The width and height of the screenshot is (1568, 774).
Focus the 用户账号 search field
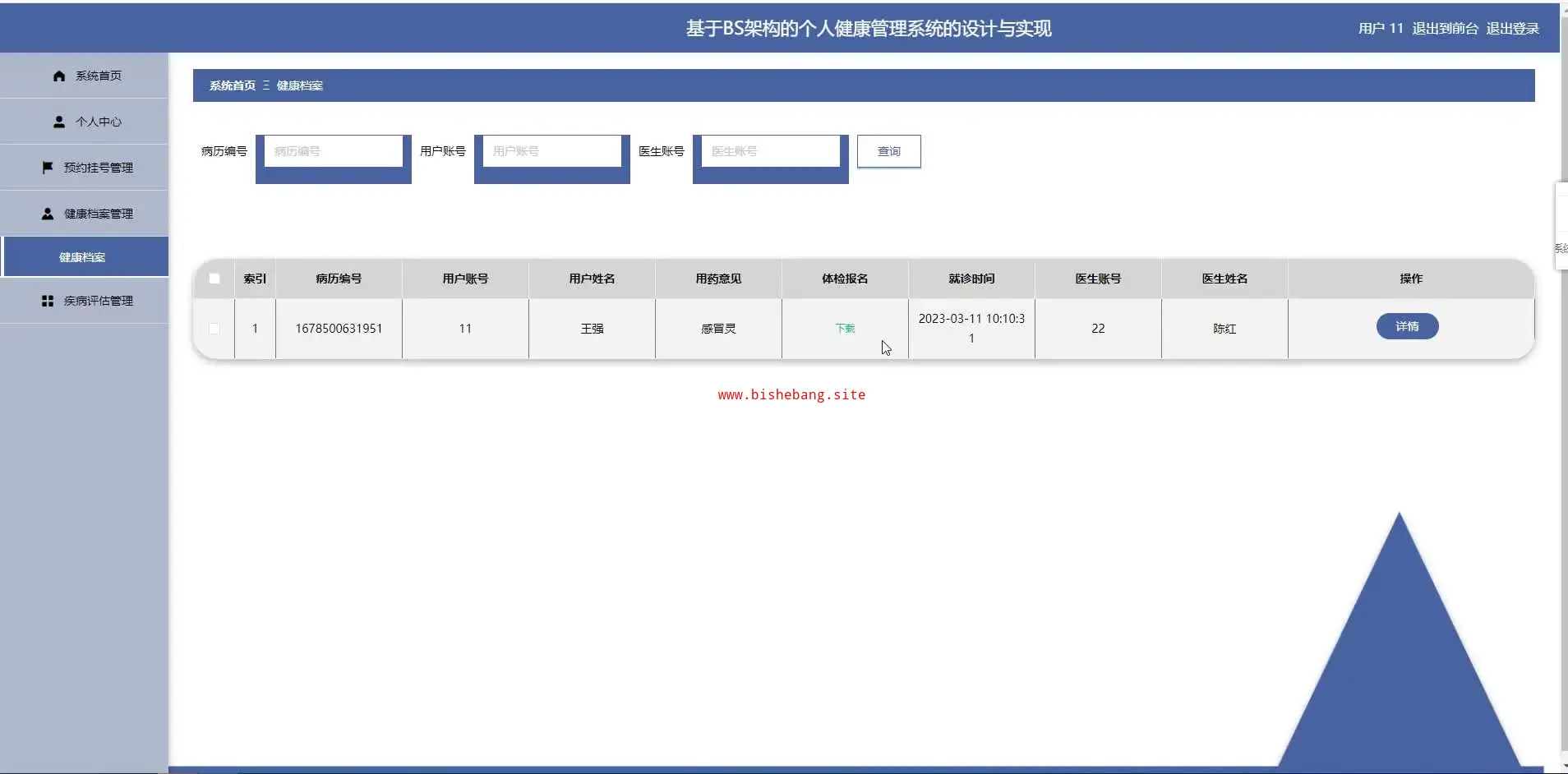[552, 151]
